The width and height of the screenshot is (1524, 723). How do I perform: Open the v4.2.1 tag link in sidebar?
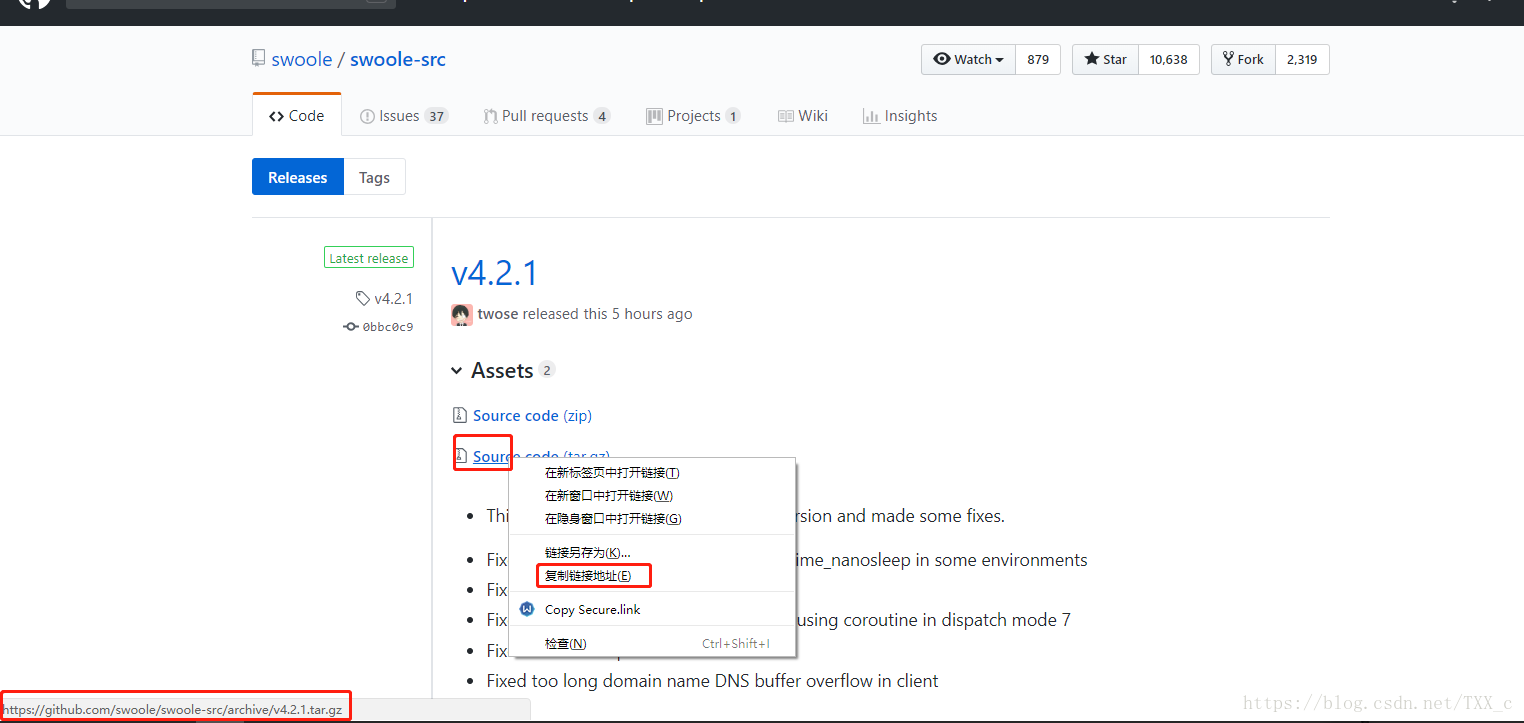tap(384, 298)
